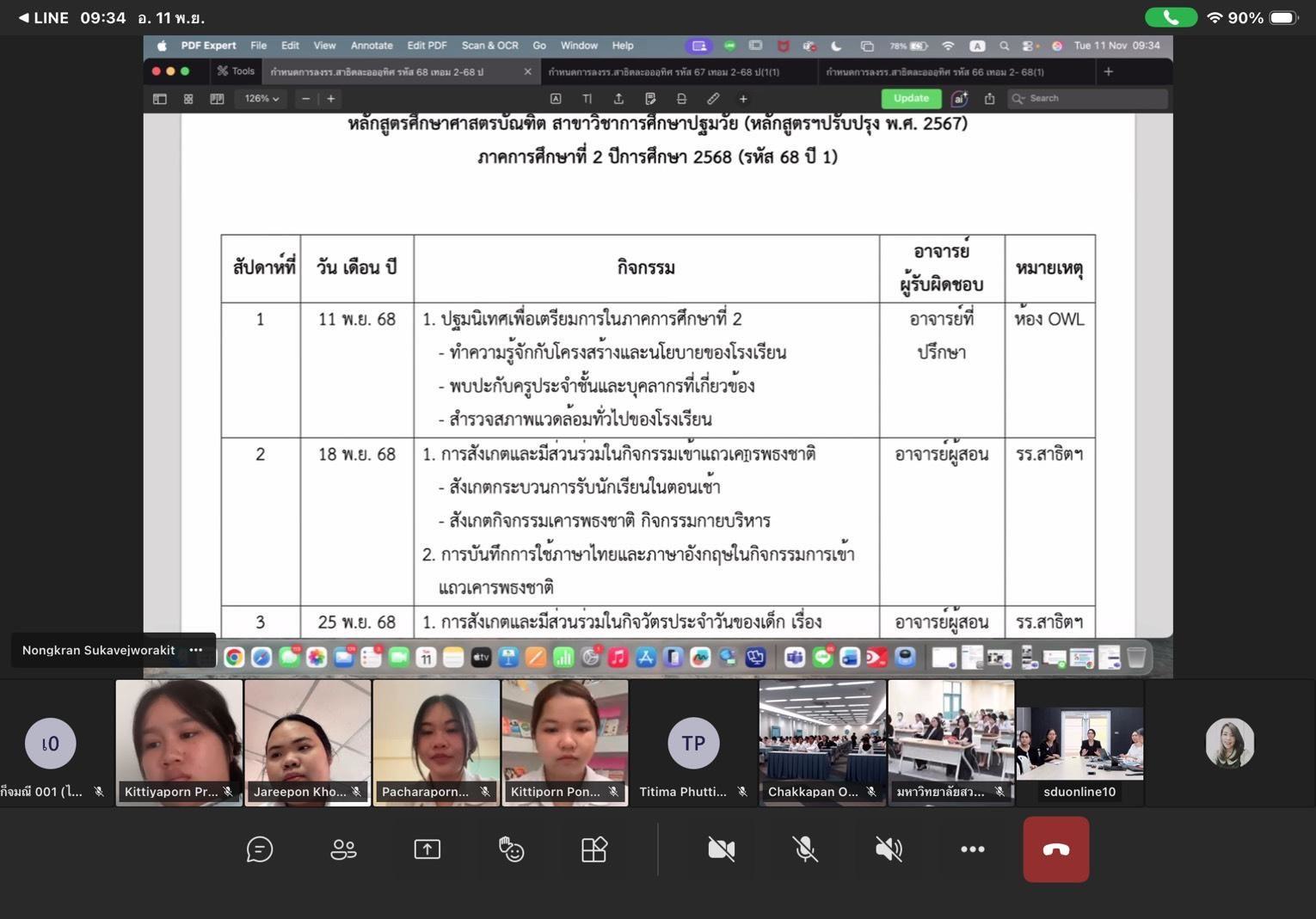Tap the share screen icon
1316x919 pixels.
[x=427, y=849]
